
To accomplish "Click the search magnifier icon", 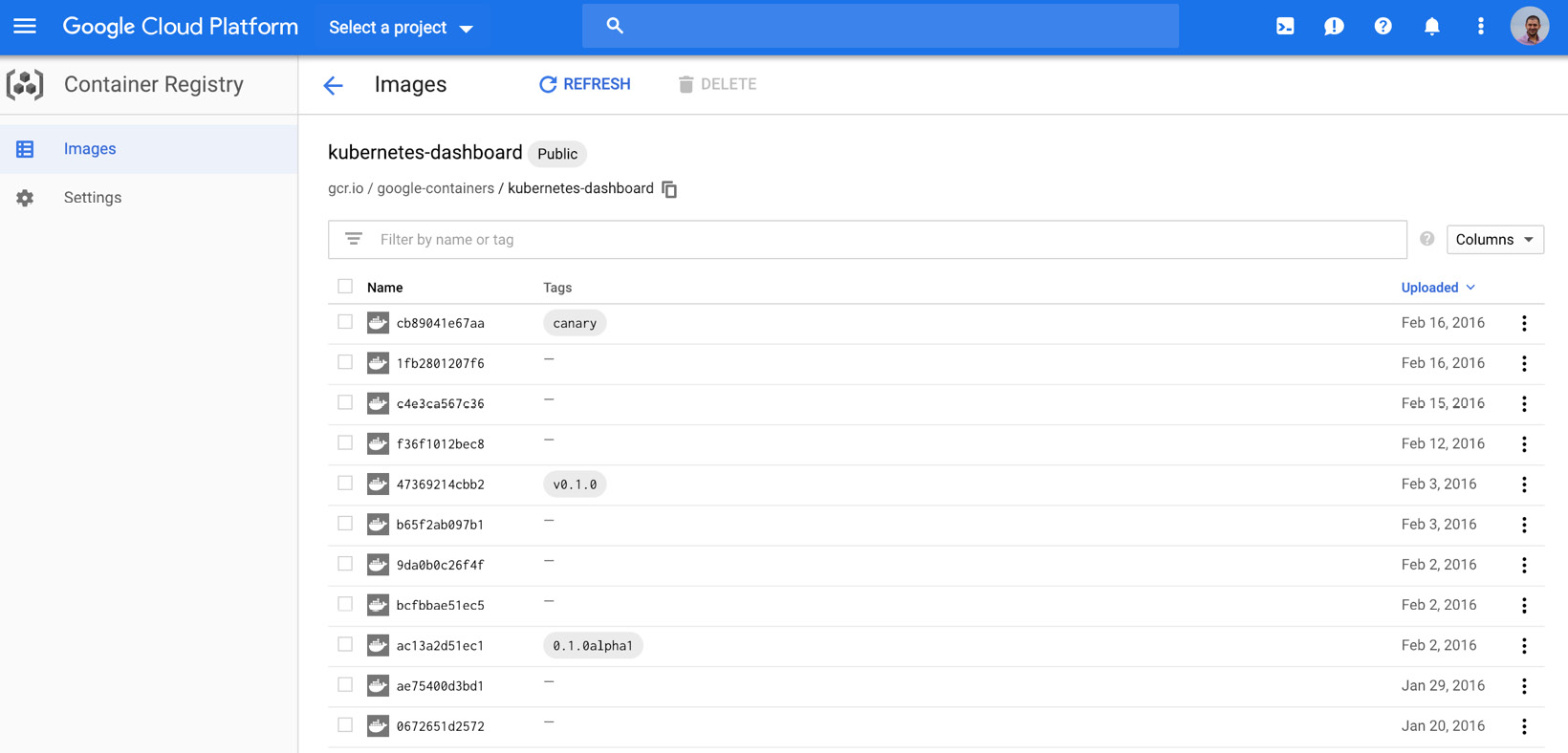I will click(615, 26).
